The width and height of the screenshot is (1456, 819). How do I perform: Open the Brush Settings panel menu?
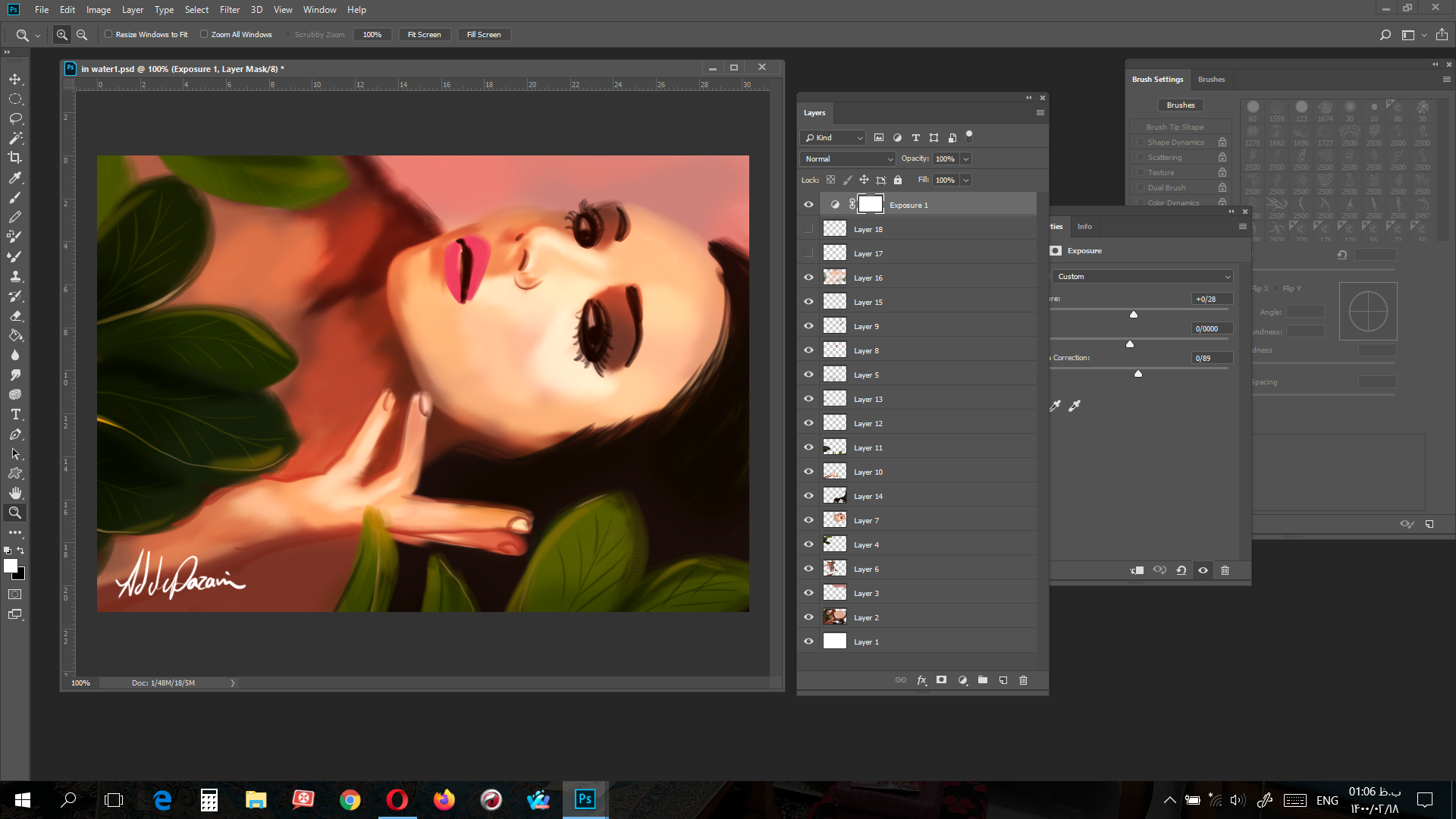pos(1447,80)
